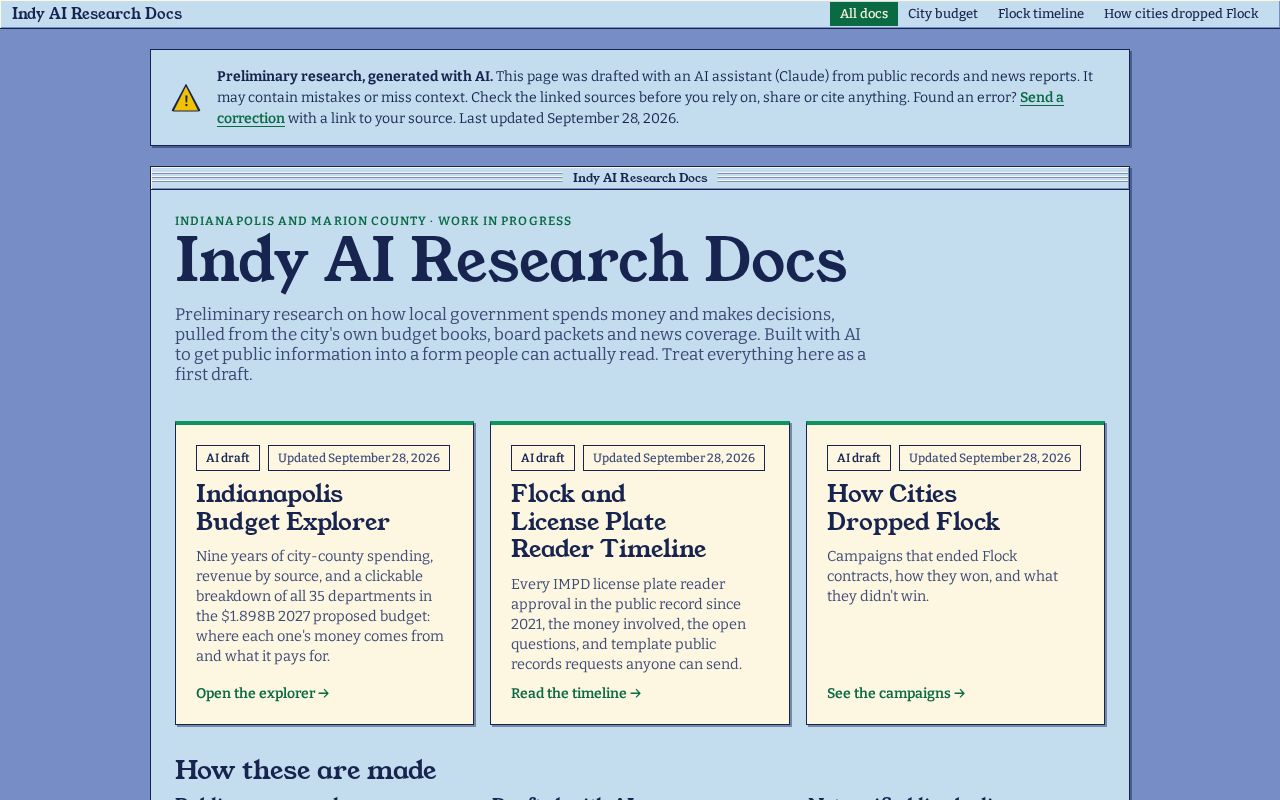The image size is (1280, 800).
Task: Click Preliminary research, generated with AI notice text
Action: [x=355, y=76]
